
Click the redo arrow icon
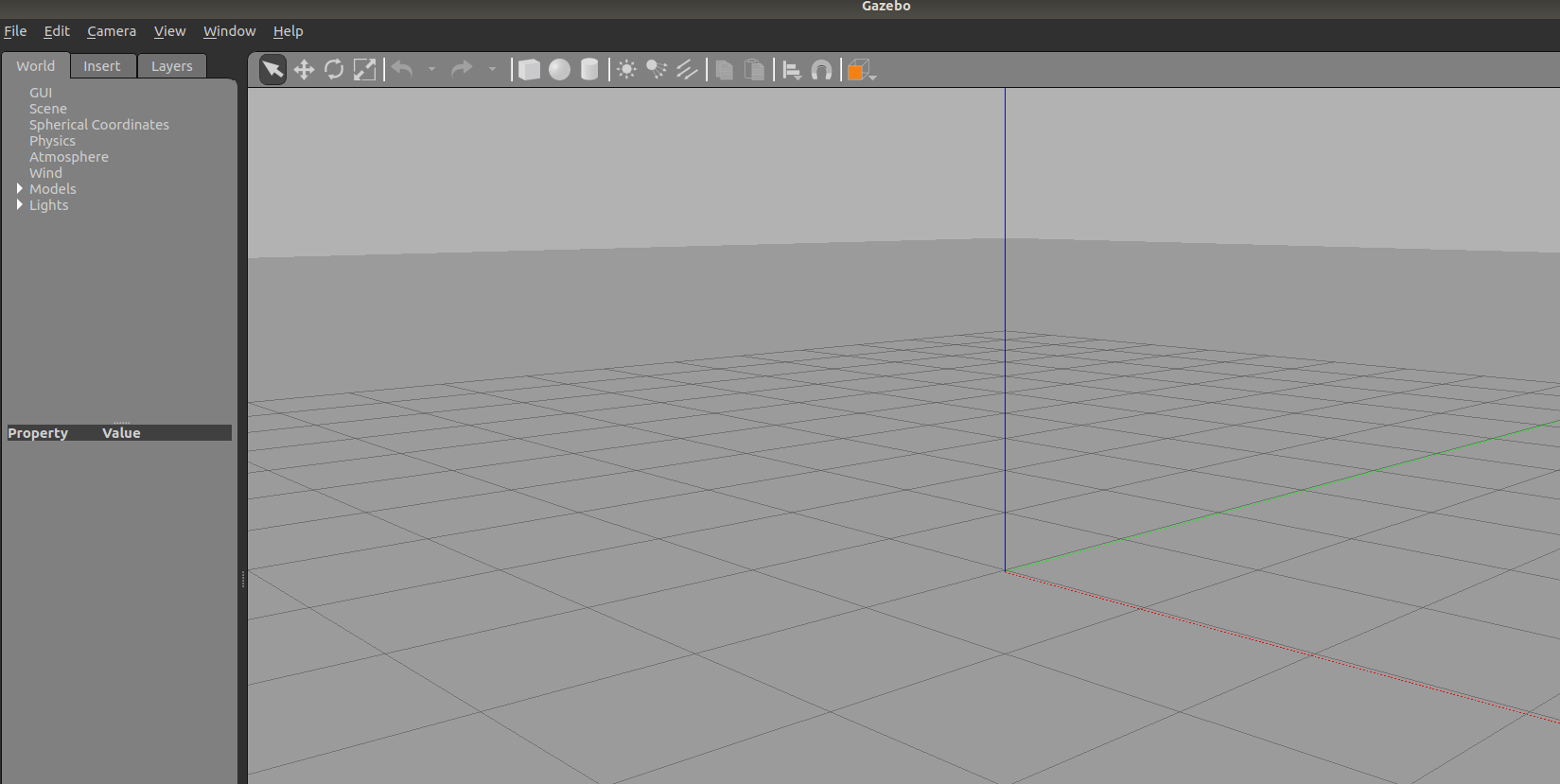point(462,69)
